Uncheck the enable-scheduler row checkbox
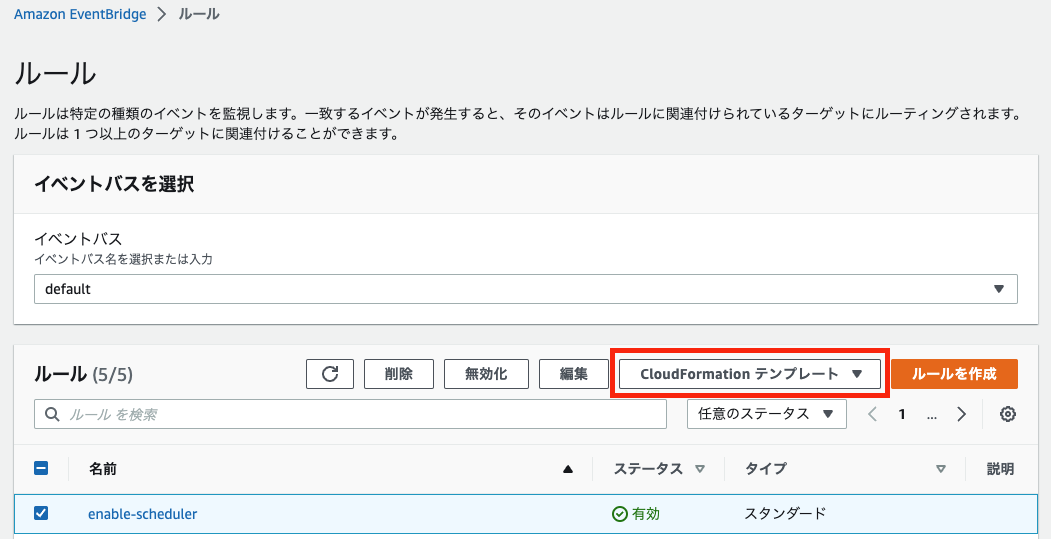Image resolution: width=1051 pixels, height=539 pixels. [41, 513]
